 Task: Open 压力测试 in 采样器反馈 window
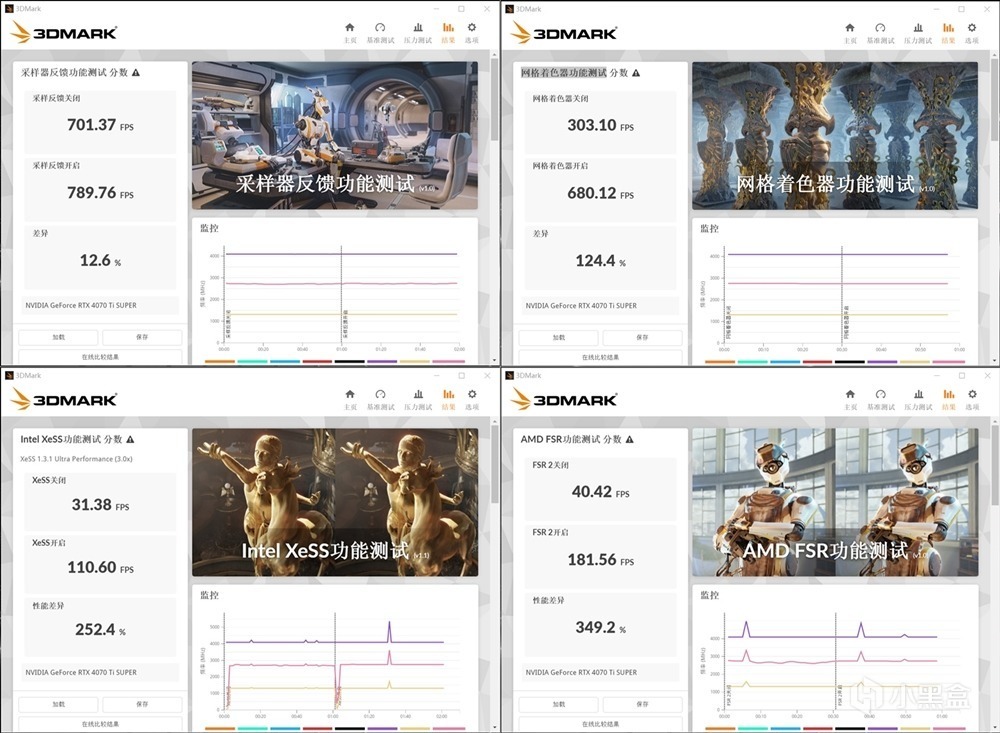pyautogui.click(x=418, y=33)
